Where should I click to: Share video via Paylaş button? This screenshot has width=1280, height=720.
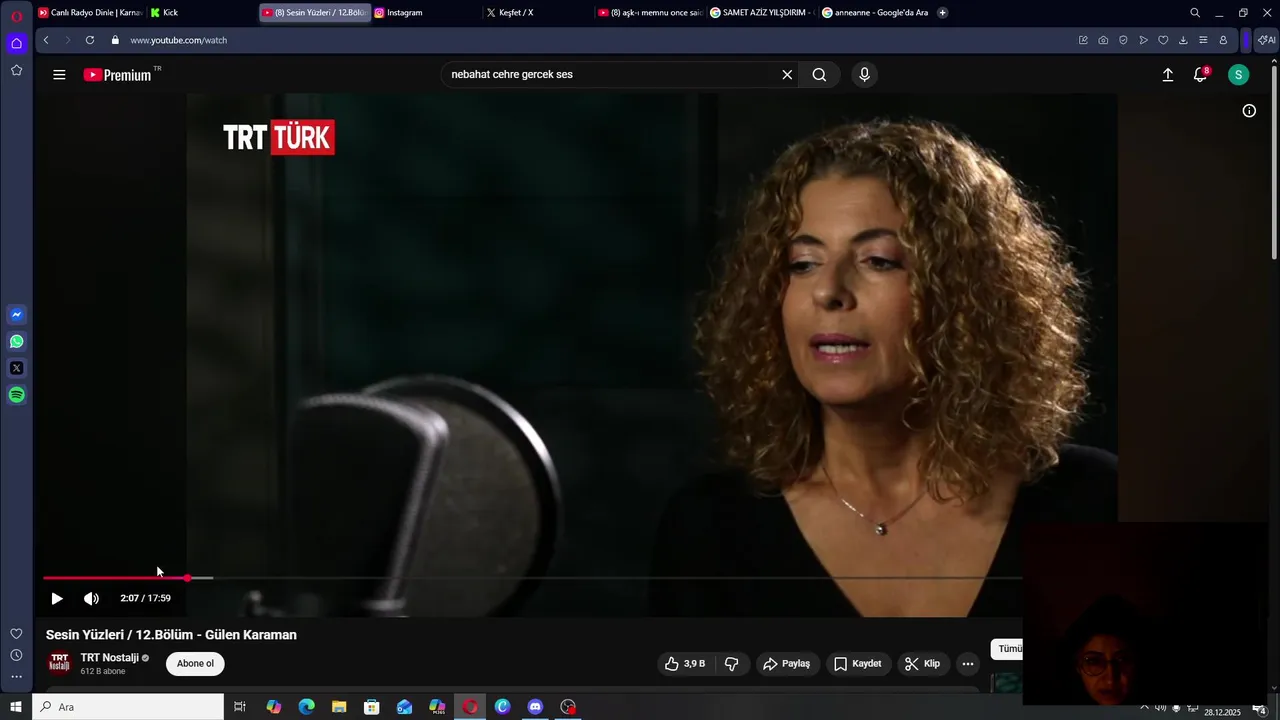click(x=786, y=664)
